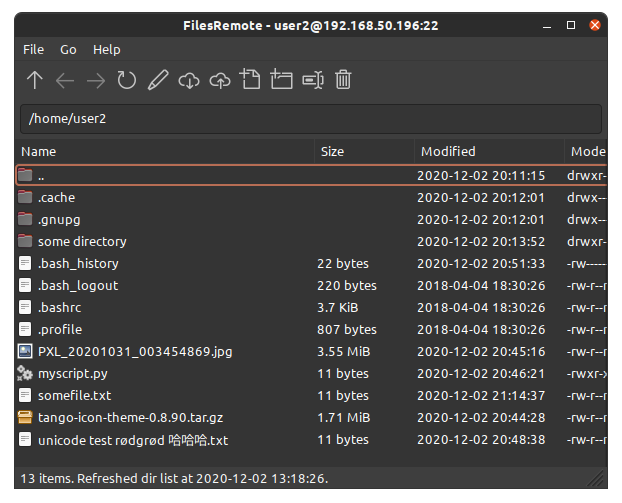Screen dimensions: 622x503
Task: Select 'some directory' name
Action: (x=82, y=241)
